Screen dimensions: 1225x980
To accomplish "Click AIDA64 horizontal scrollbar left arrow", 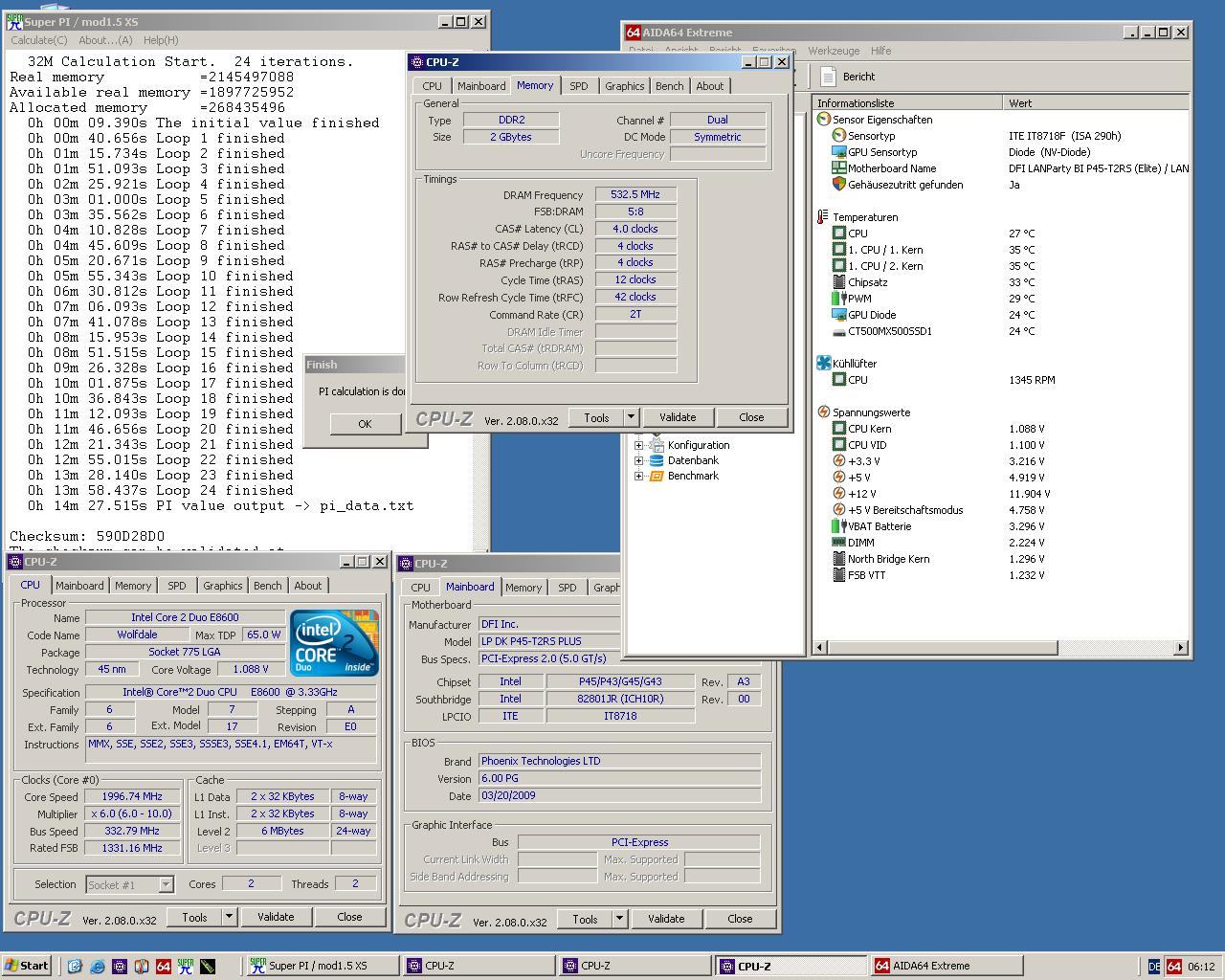I will coord(820,648).
